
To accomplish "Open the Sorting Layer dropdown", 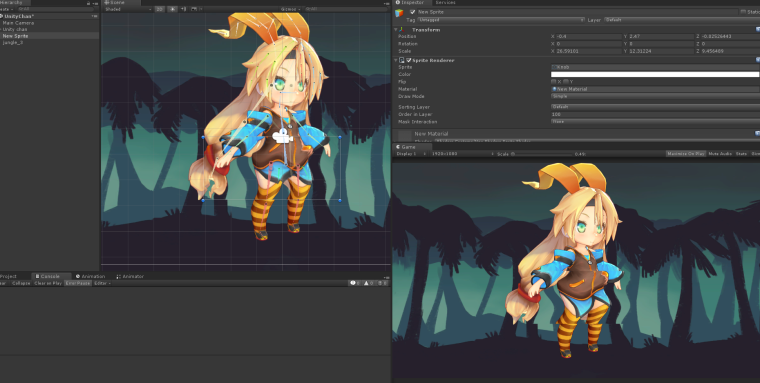I will (x=655, y=107).
